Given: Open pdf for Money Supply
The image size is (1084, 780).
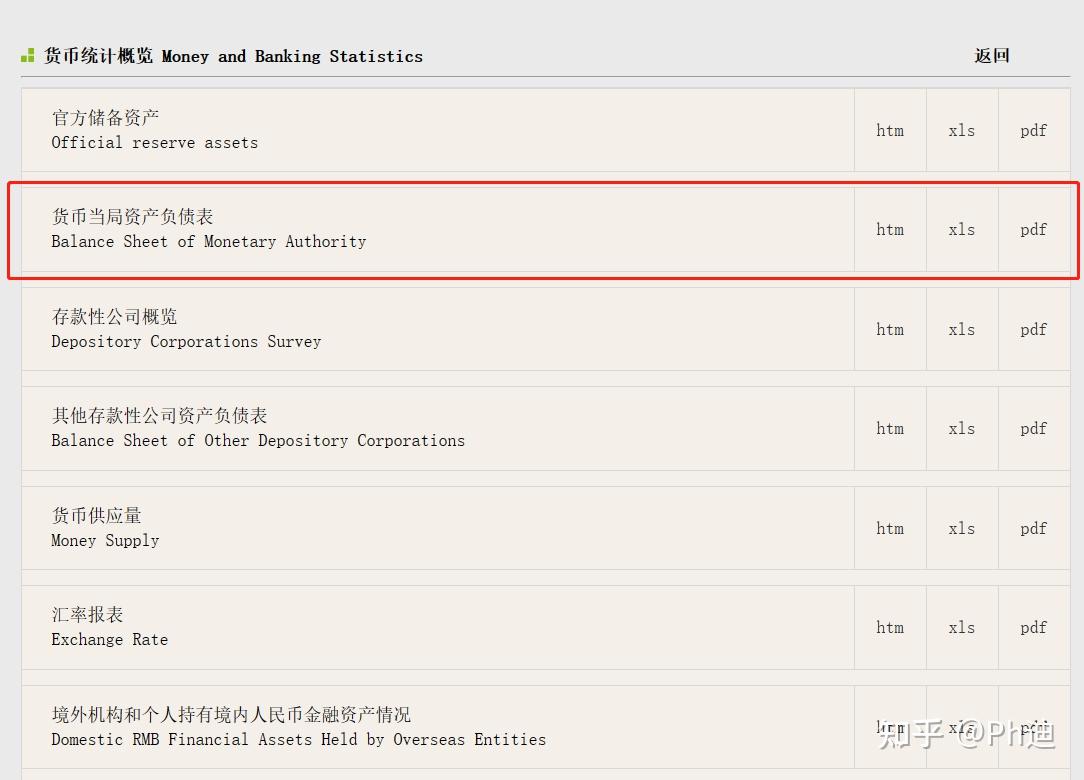Looking at the screenshot, I should (x=1034, y=528).
